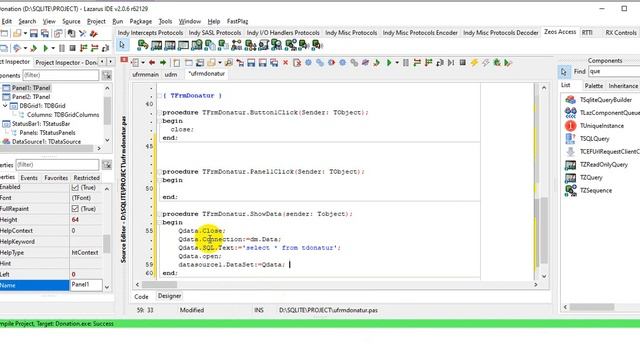Click the open folder icon in main toolbar
The image size is (640, 360).
click(17, 34)
